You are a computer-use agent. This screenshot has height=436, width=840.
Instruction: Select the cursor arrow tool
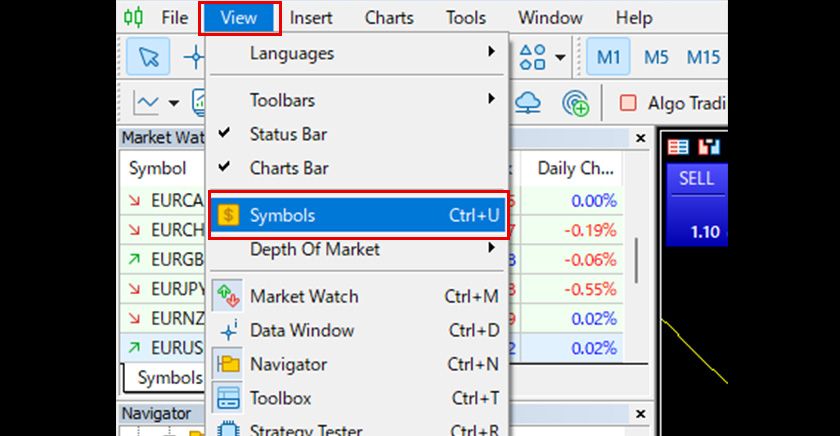[148, 57]
